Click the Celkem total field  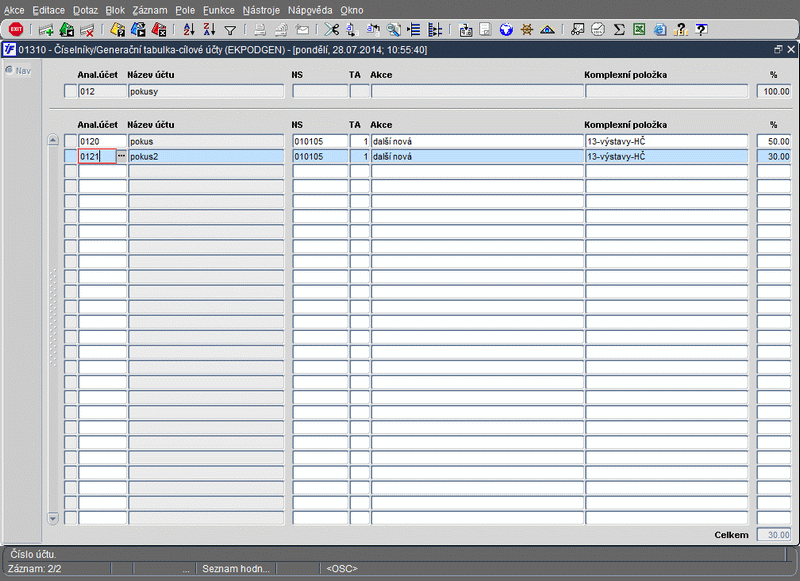(x=774, y=535)
